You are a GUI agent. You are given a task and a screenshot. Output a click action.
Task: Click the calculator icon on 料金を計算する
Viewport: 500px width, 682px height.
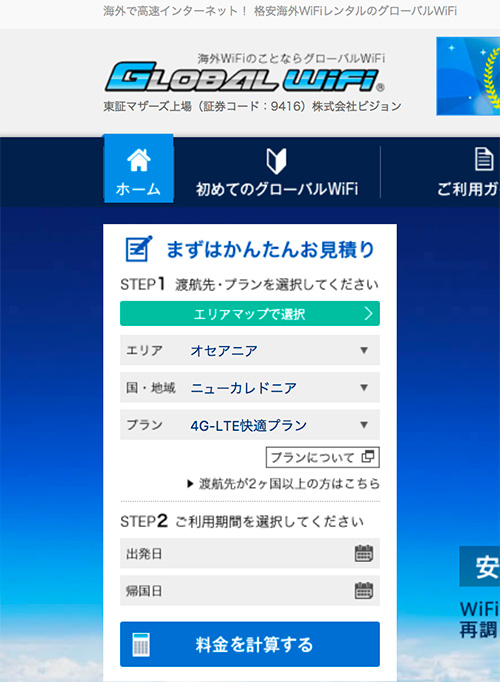pyautogui.click(x=141, y=645)
